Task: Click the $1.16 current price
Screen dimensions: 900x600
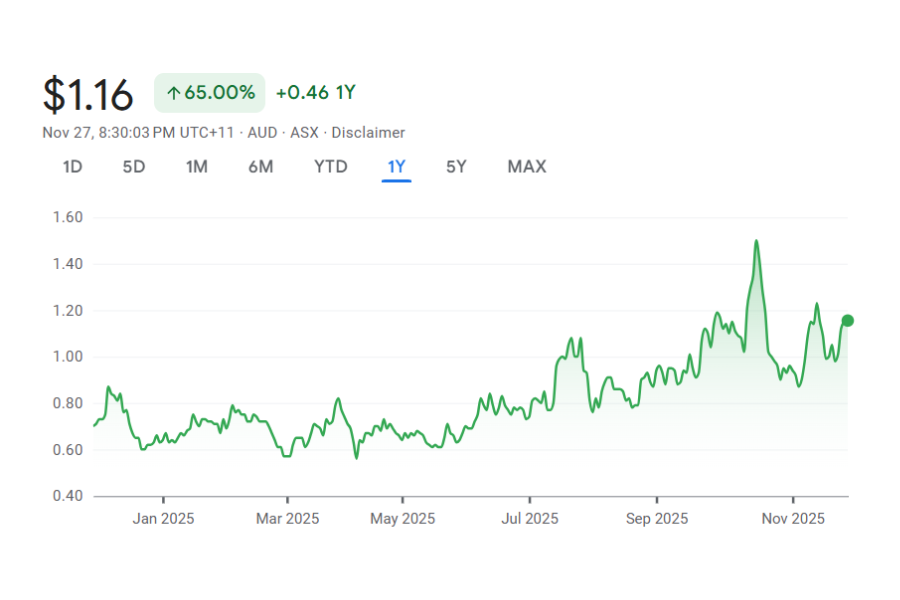Action: tap(88, 94)
